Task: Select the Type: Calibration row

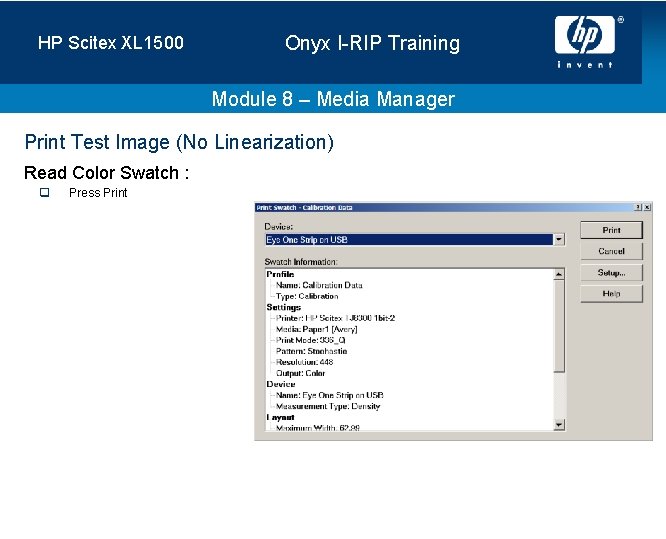Action: (307, 296)
